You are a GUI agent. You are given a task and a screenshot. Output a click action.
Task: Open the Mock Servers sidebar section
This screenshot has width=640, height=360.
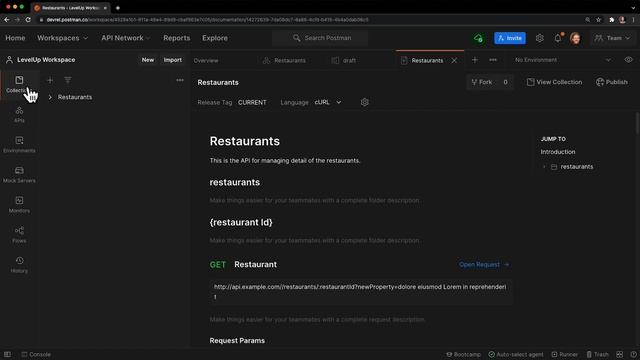click(19, 174)
